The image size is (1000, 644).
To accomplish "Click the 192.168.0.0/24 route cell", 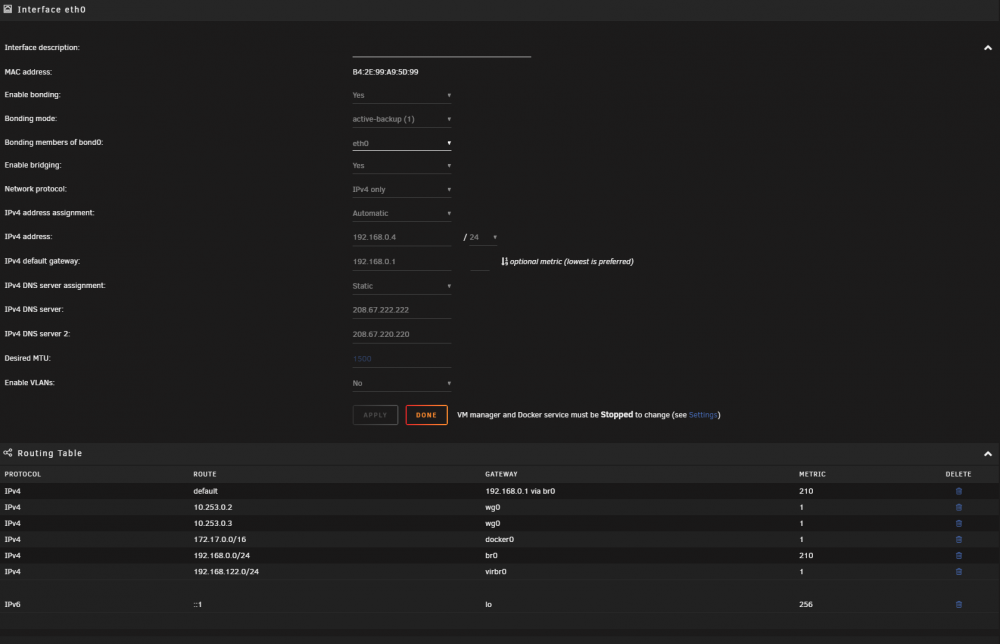I will 221,555.
